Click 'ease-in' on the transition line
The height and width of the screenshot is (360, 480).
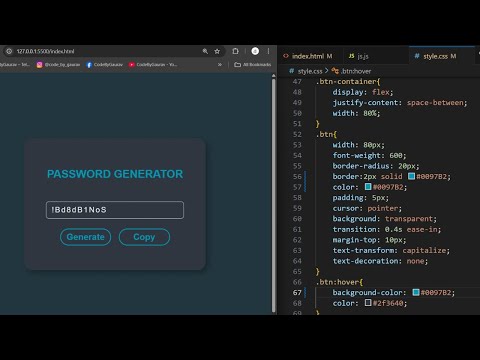422,229
